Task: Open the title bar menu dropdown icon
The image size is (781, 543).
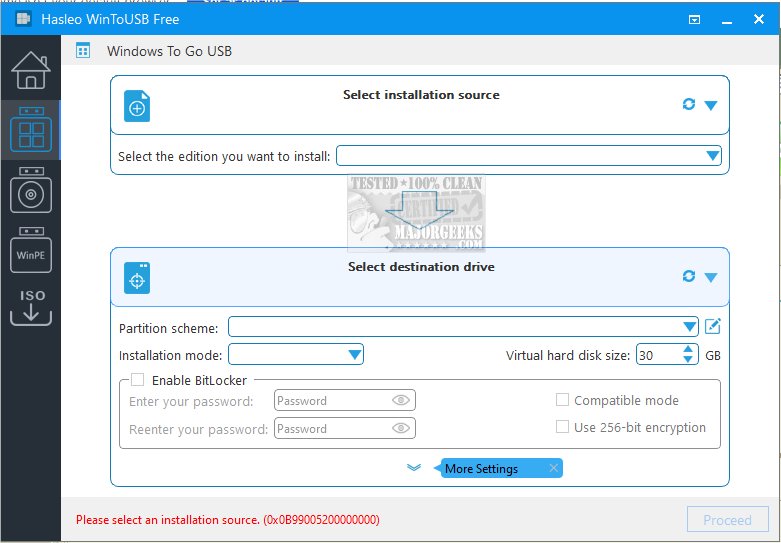Action: click(694, 19)
